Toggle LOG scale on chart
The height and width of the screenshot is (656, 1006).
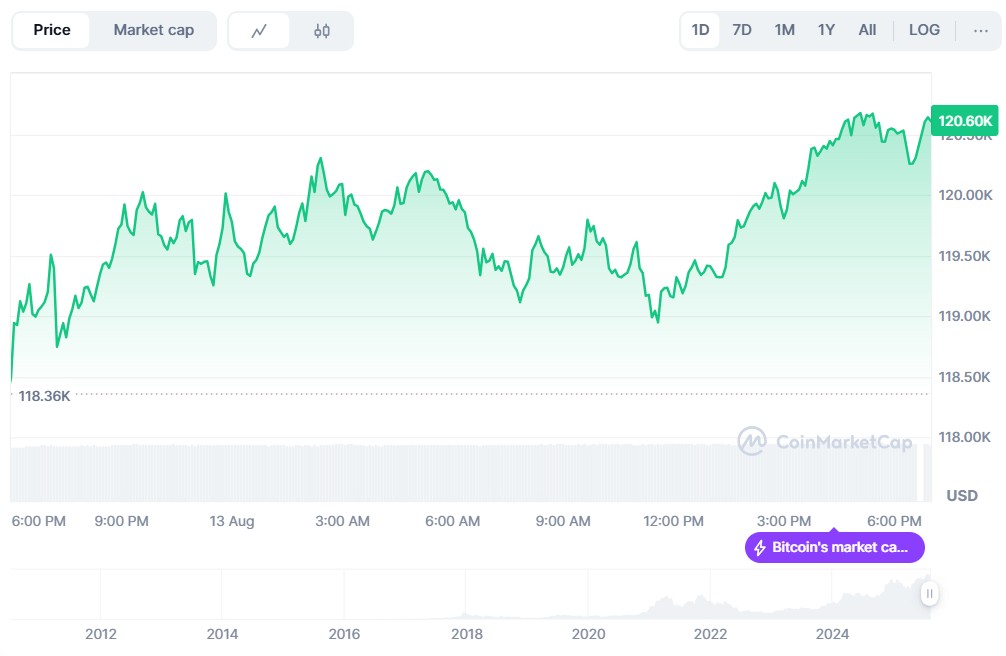point(924,30)
